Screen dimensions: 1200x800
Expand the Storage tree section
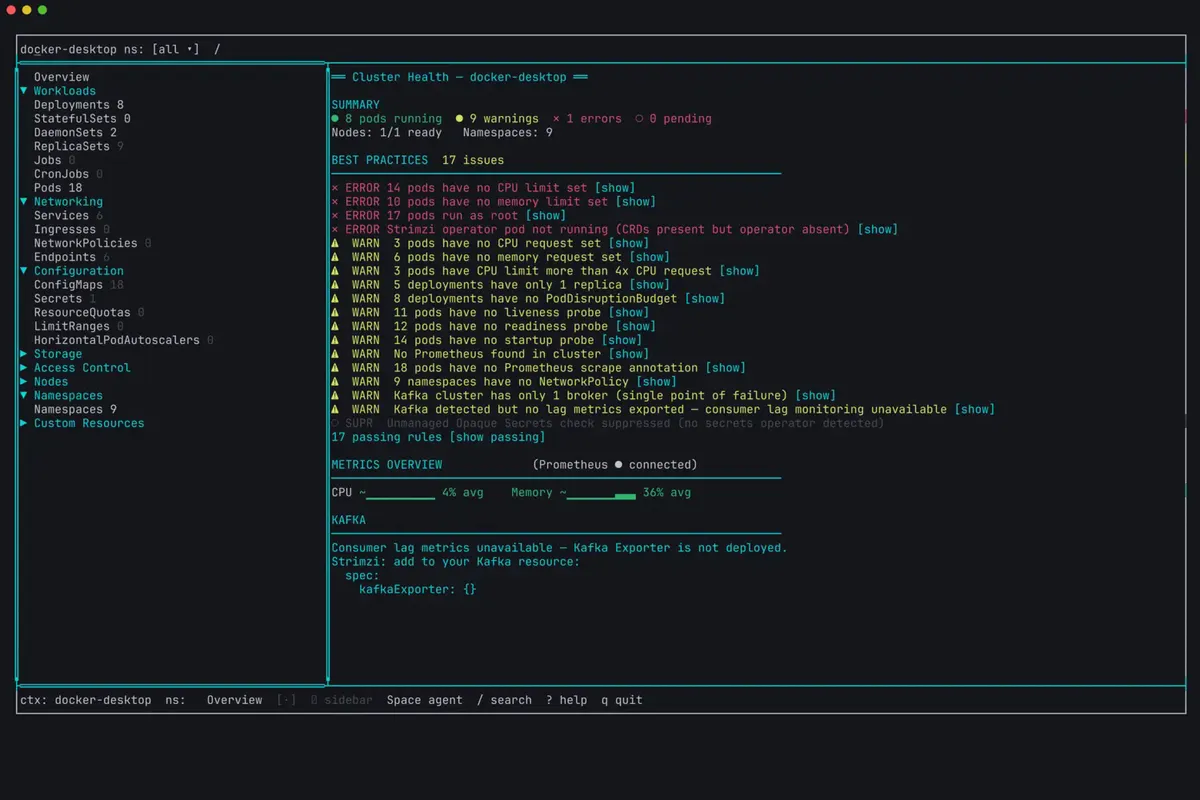click(x=24, y=354)
